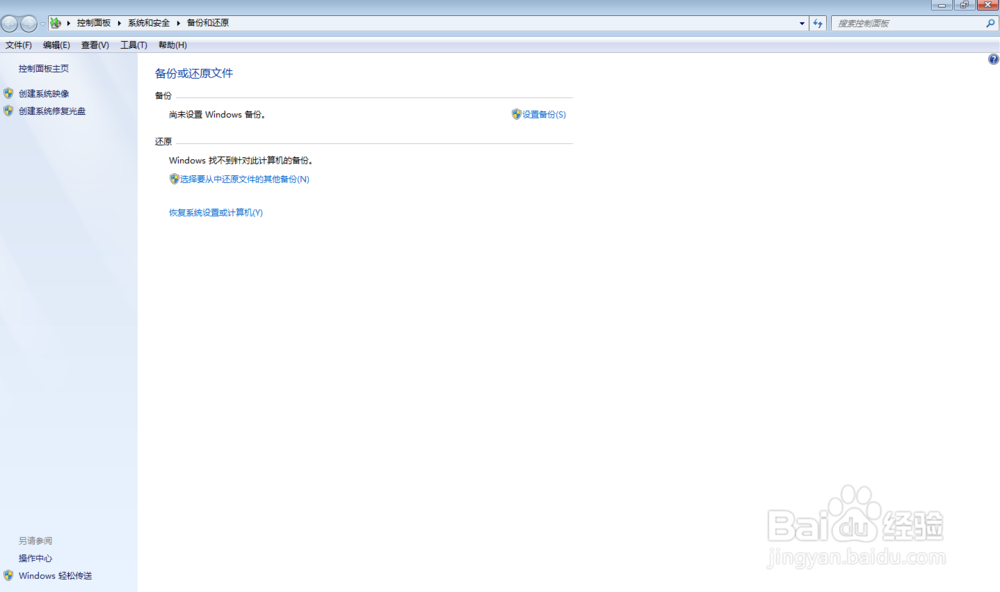Click shield icon beside Windows 轻松传送
Screen dimensions: 1000x592
pyautogui.click(x=8, y=575)
